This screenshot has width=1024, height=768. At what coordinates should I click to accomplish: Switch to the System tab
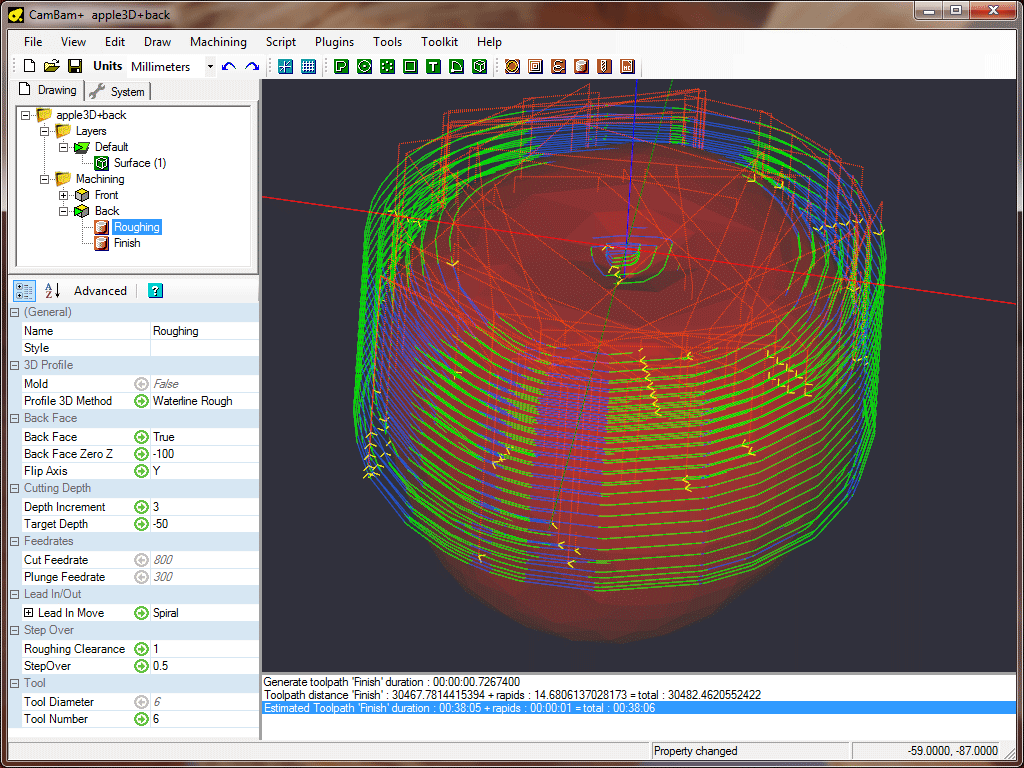click(x=118, y=92)
